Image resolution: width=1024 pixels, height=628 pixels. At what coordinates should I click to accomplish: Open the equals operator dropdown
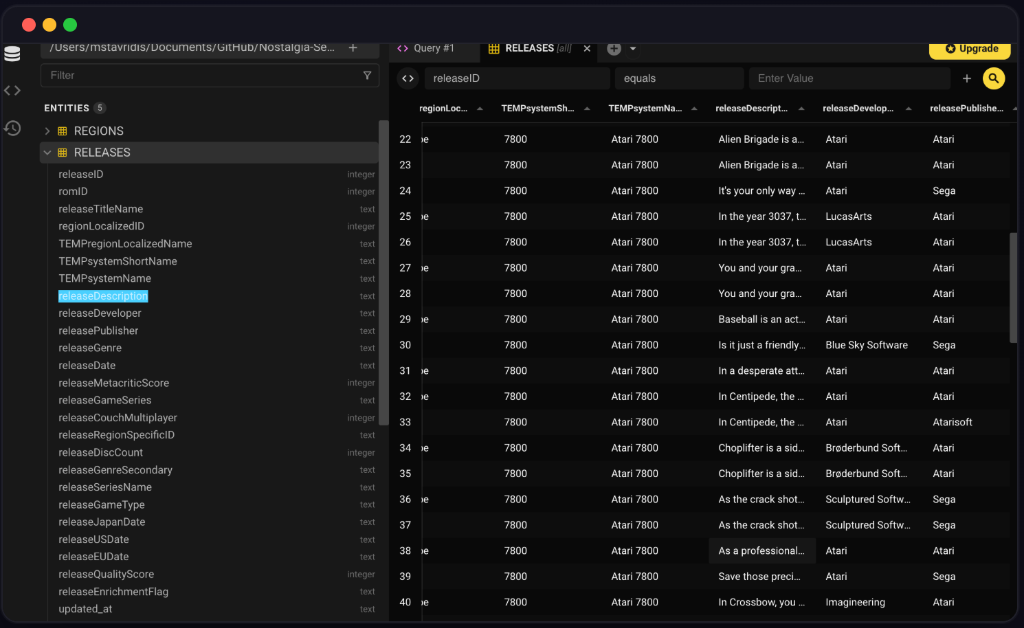[679, 78]
